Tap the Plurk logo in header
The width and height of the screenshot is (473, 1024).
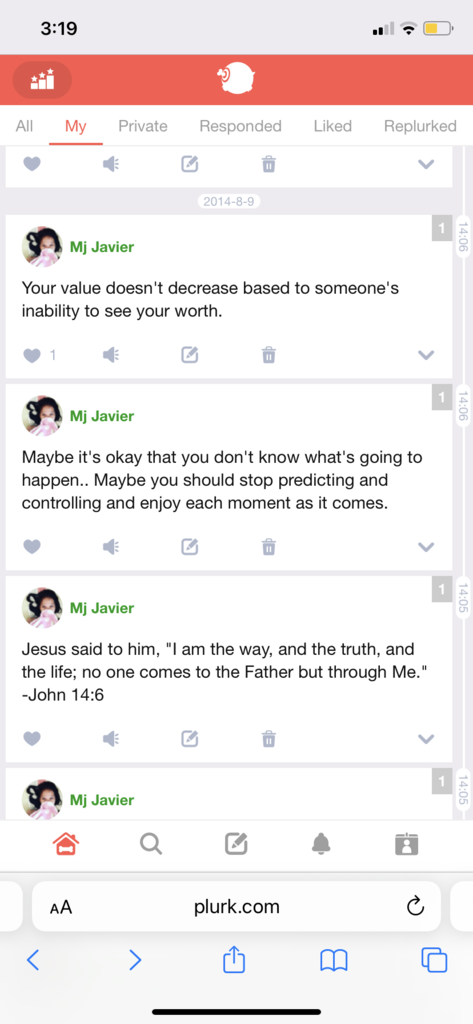tap(236, 79)
